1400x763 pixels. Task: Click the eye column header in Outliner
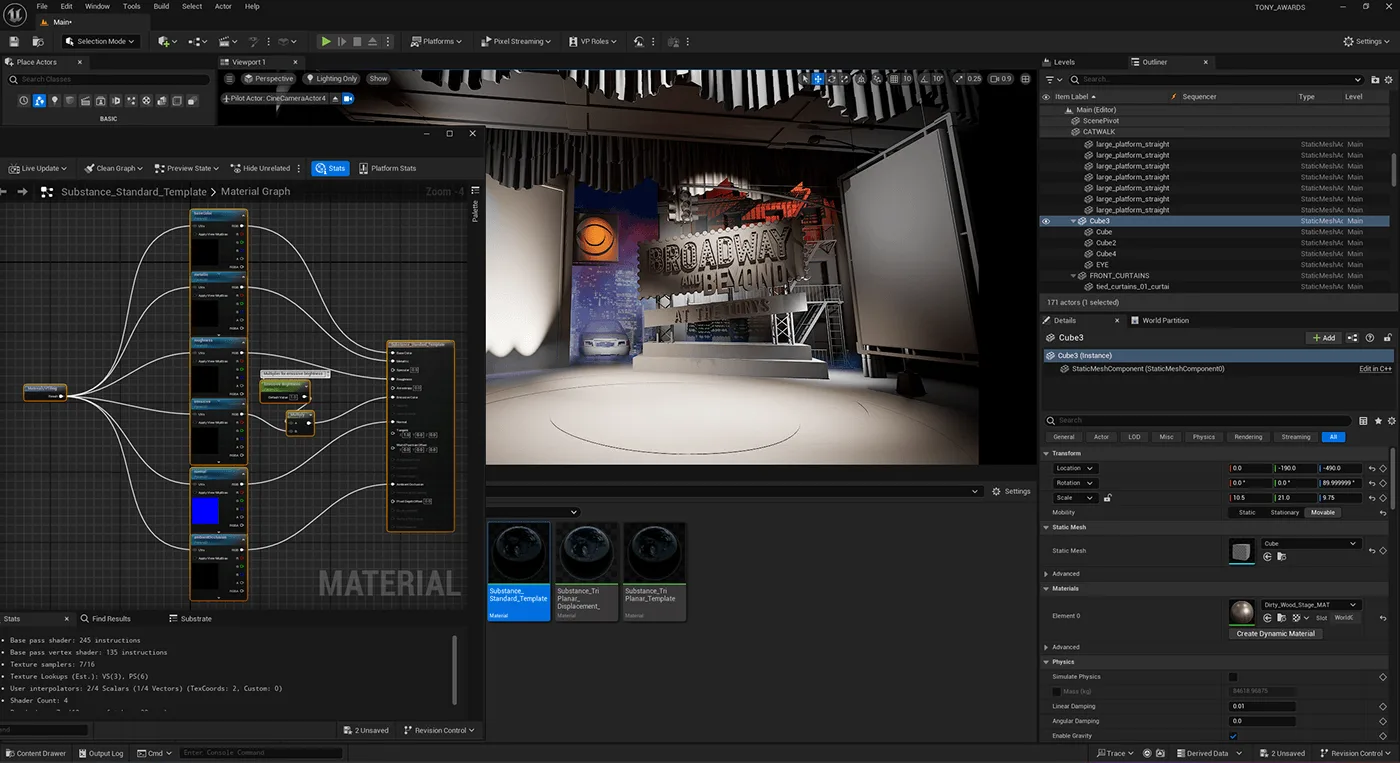1046,97
